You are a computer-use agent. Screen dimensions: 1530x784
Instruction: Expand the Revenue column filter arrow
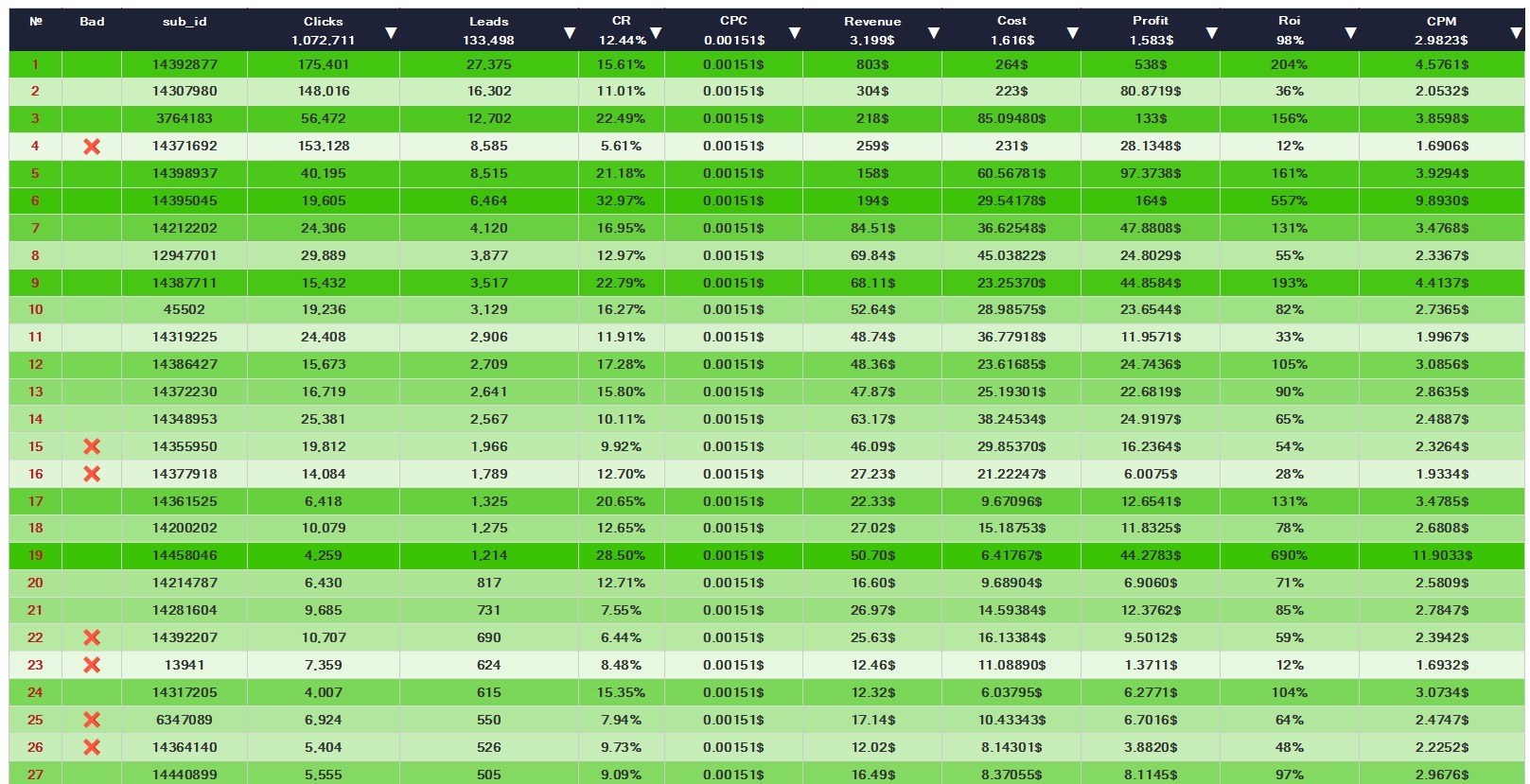tap(934, 34)
